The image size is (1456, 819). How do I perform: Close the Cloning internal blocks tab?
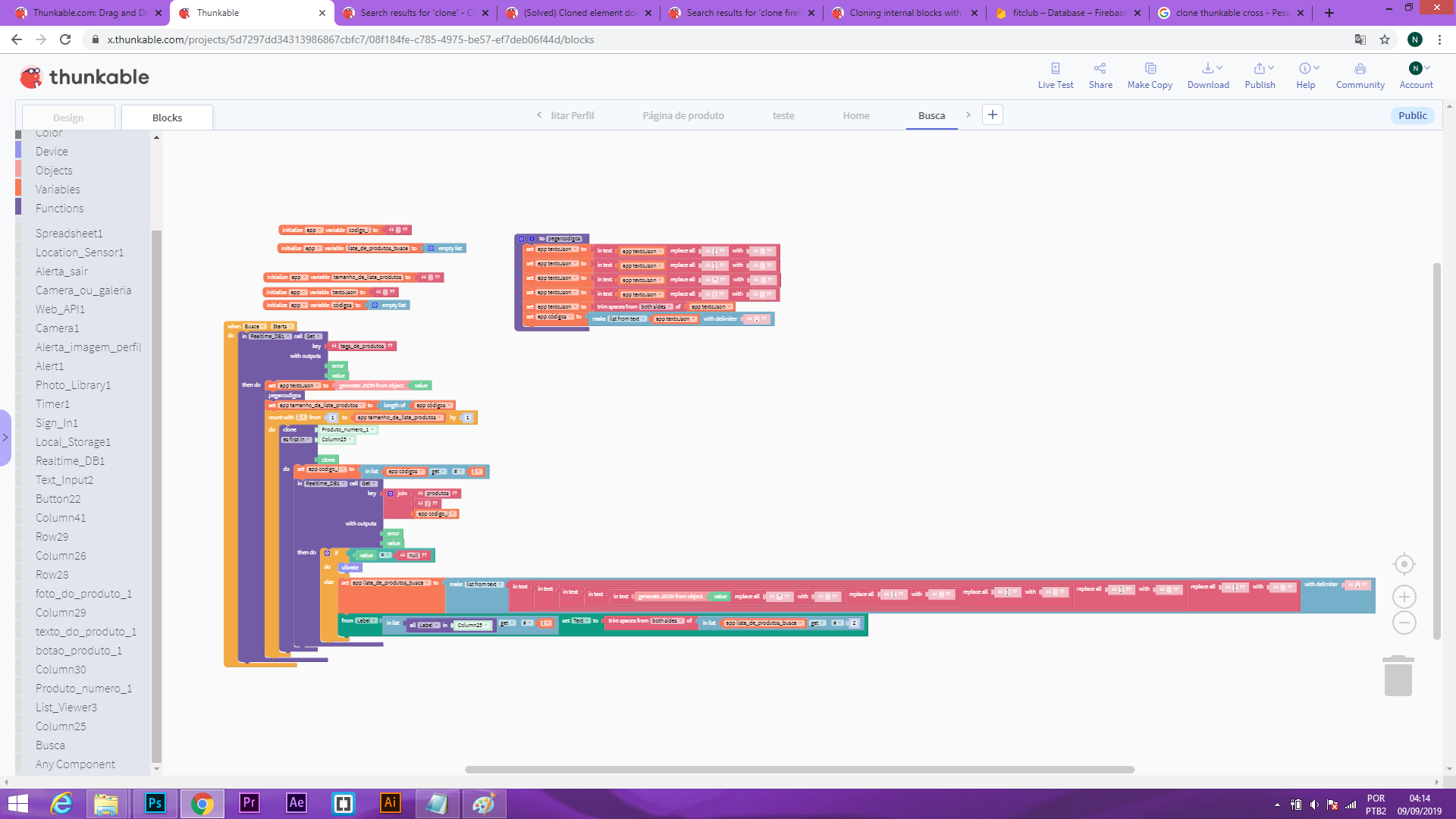click(974, 13)
